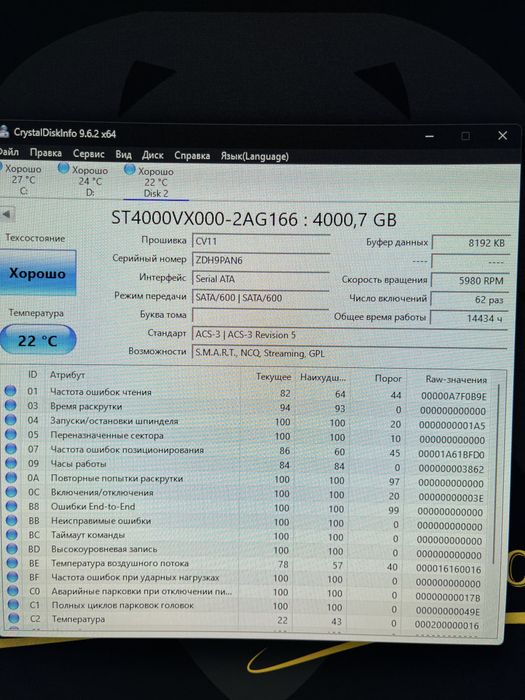Viewport: 525px width, 700px height.
Task: Click status icon for attribute B8
Action: (x=12, y=506)
